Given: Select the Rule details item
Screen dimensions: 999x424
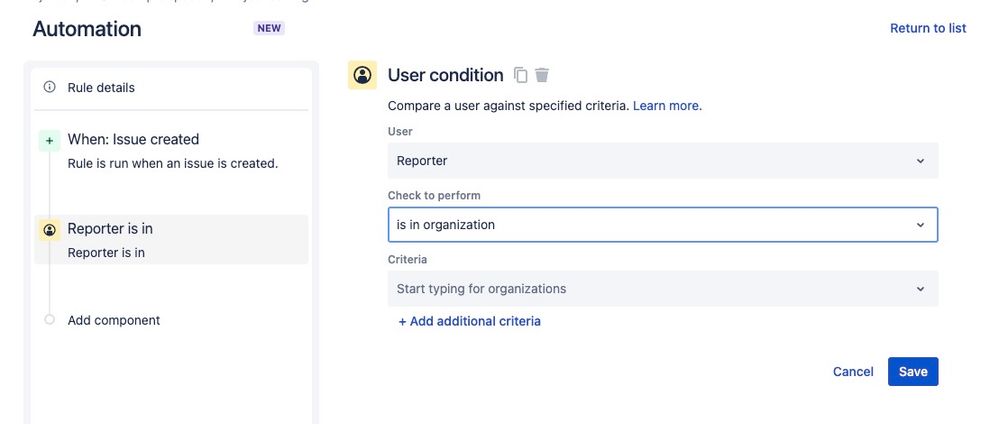Looking at the screenshot, I should [101, 88].
